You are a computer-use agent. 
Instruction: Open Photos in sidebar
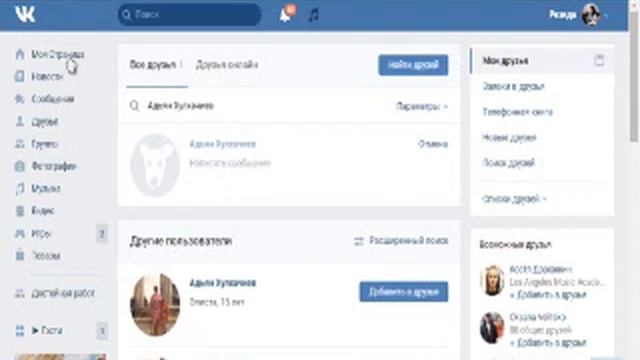[x=54, y=166]
